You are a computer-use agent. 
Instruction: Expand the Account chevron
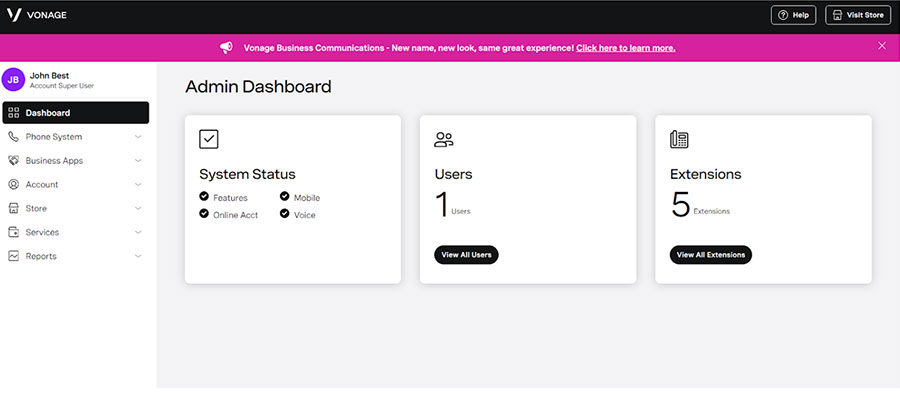click(138, 185)
